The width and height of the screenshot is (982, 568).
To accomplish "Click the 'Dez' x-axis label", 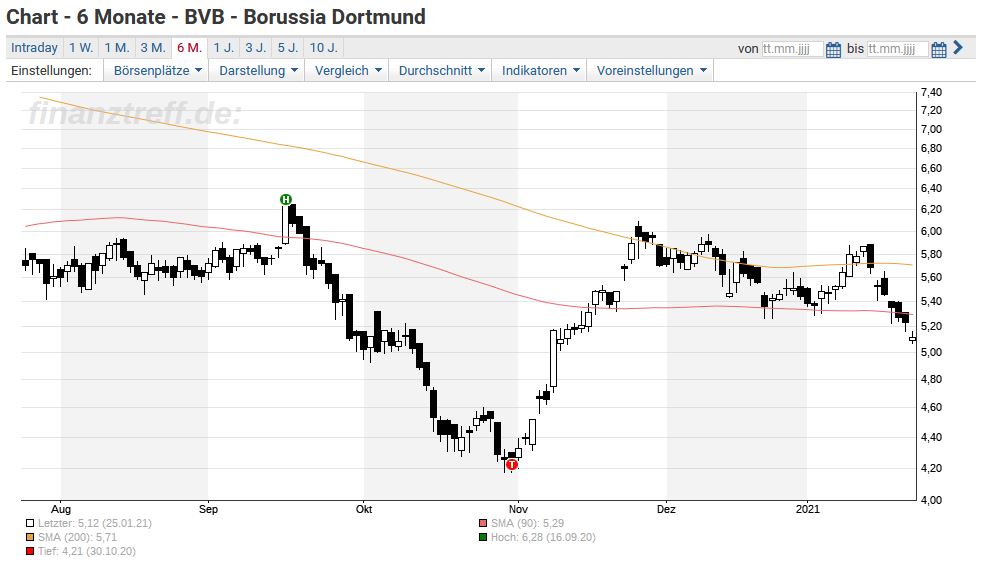I will coord(666,509).
